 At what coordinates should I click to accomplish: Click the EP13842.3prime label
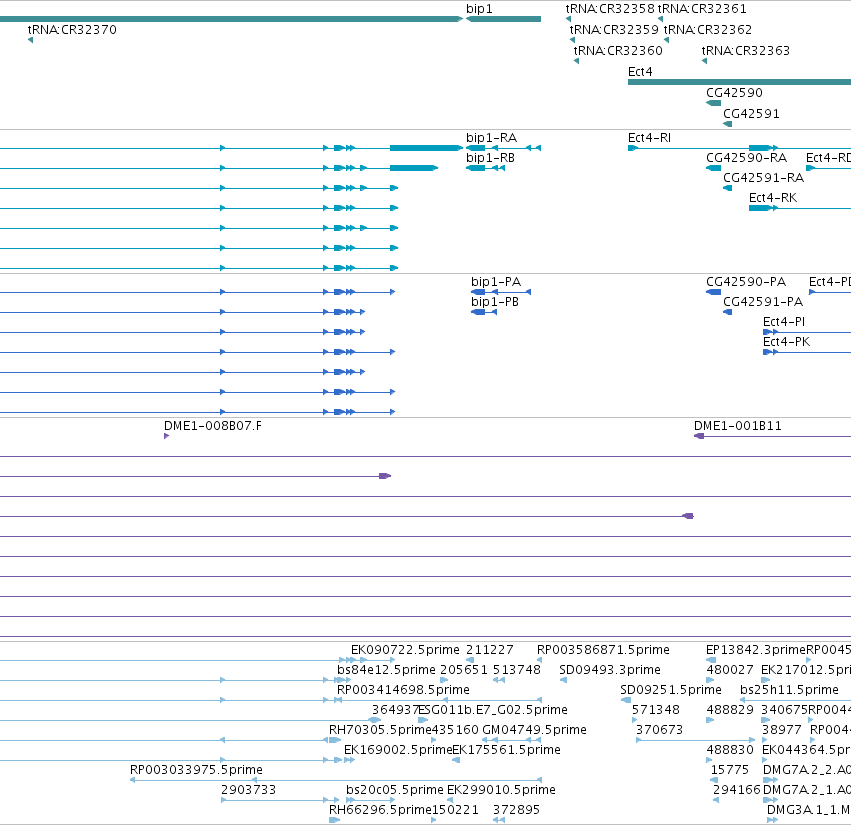(756, 650)
